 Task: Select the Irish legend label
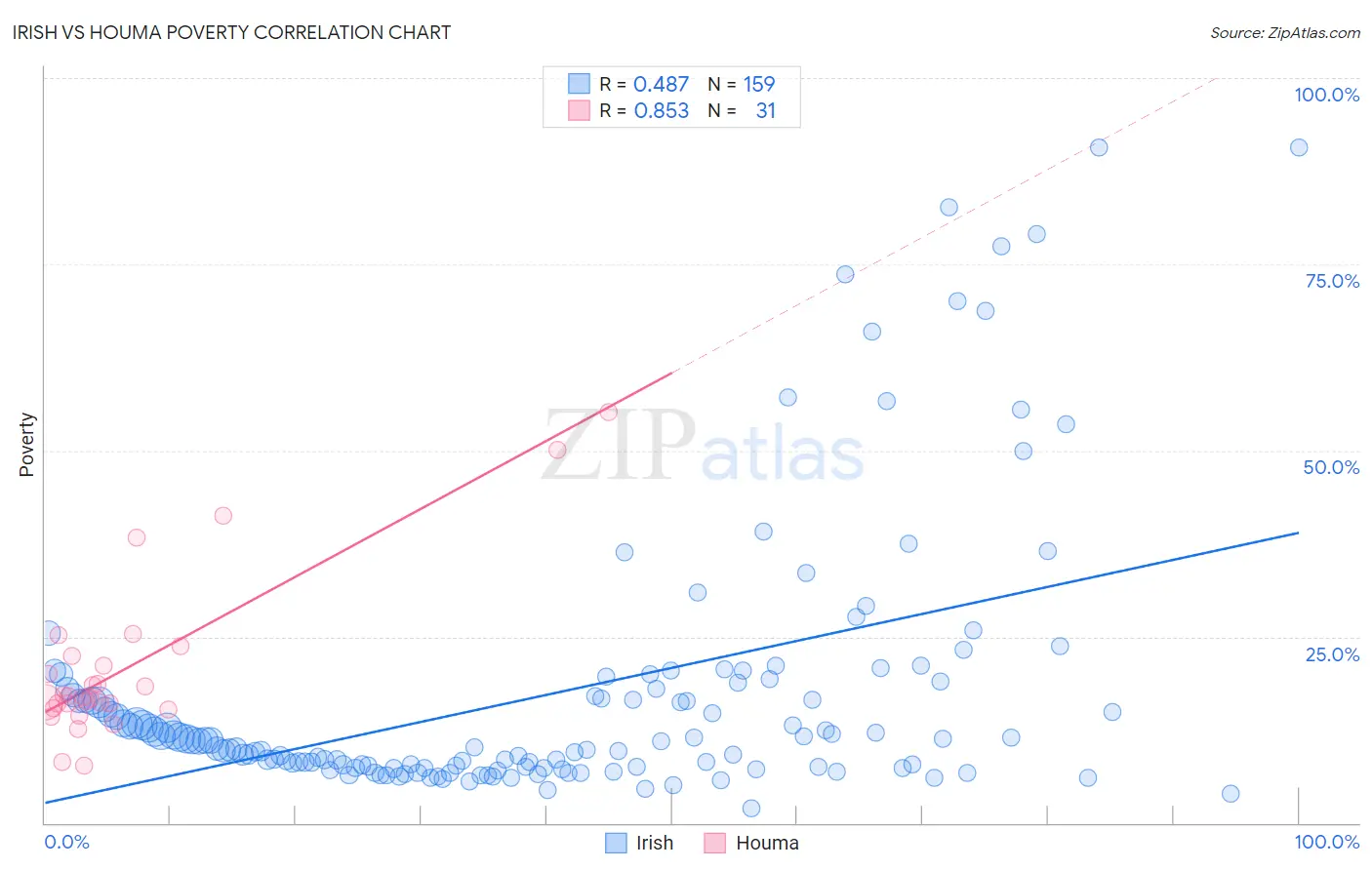pyautogui.click(x=655, y=843)
